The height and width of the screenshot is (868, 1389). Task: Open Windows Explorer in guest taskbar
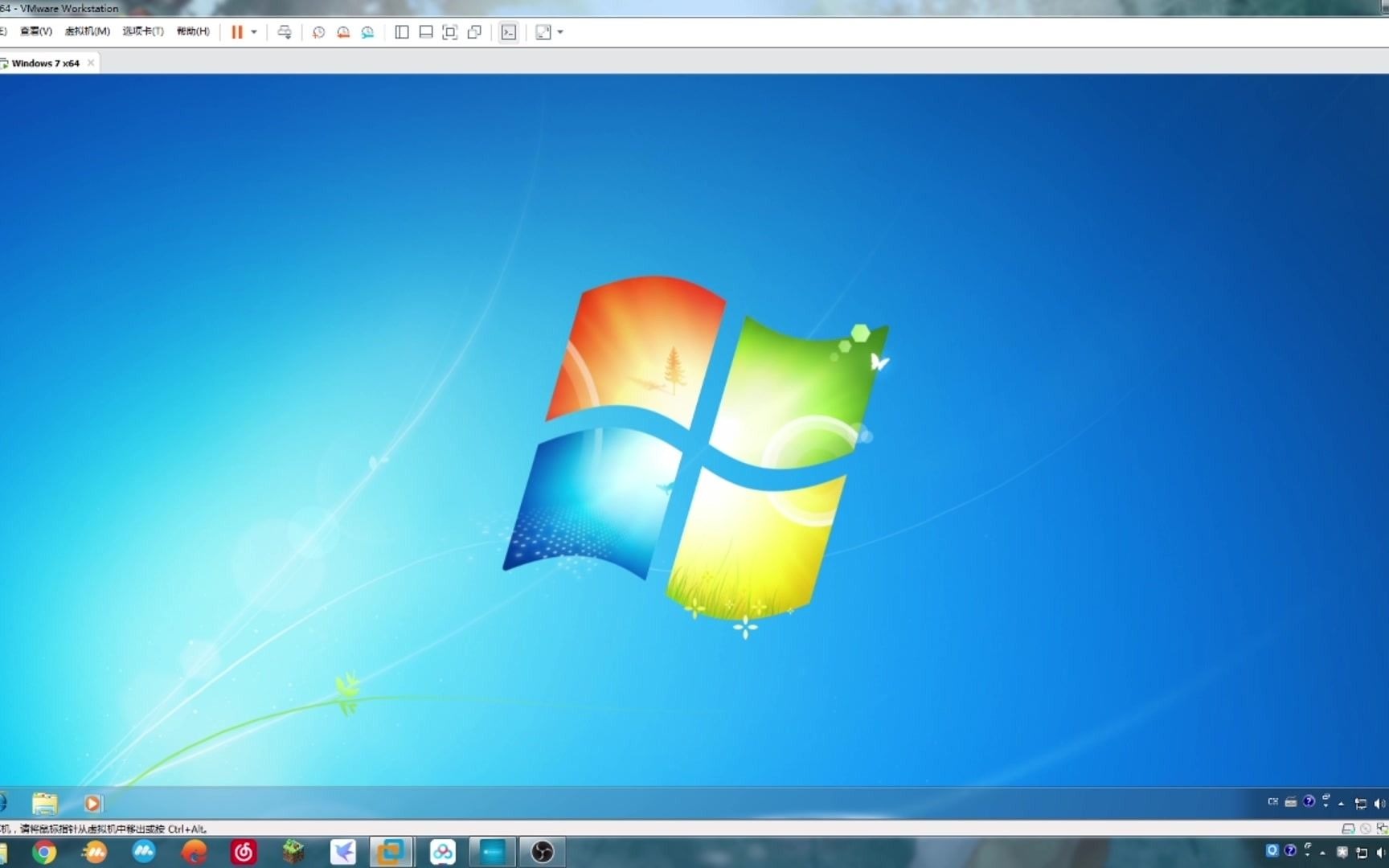pyautogui.click(x=45, y=803)
